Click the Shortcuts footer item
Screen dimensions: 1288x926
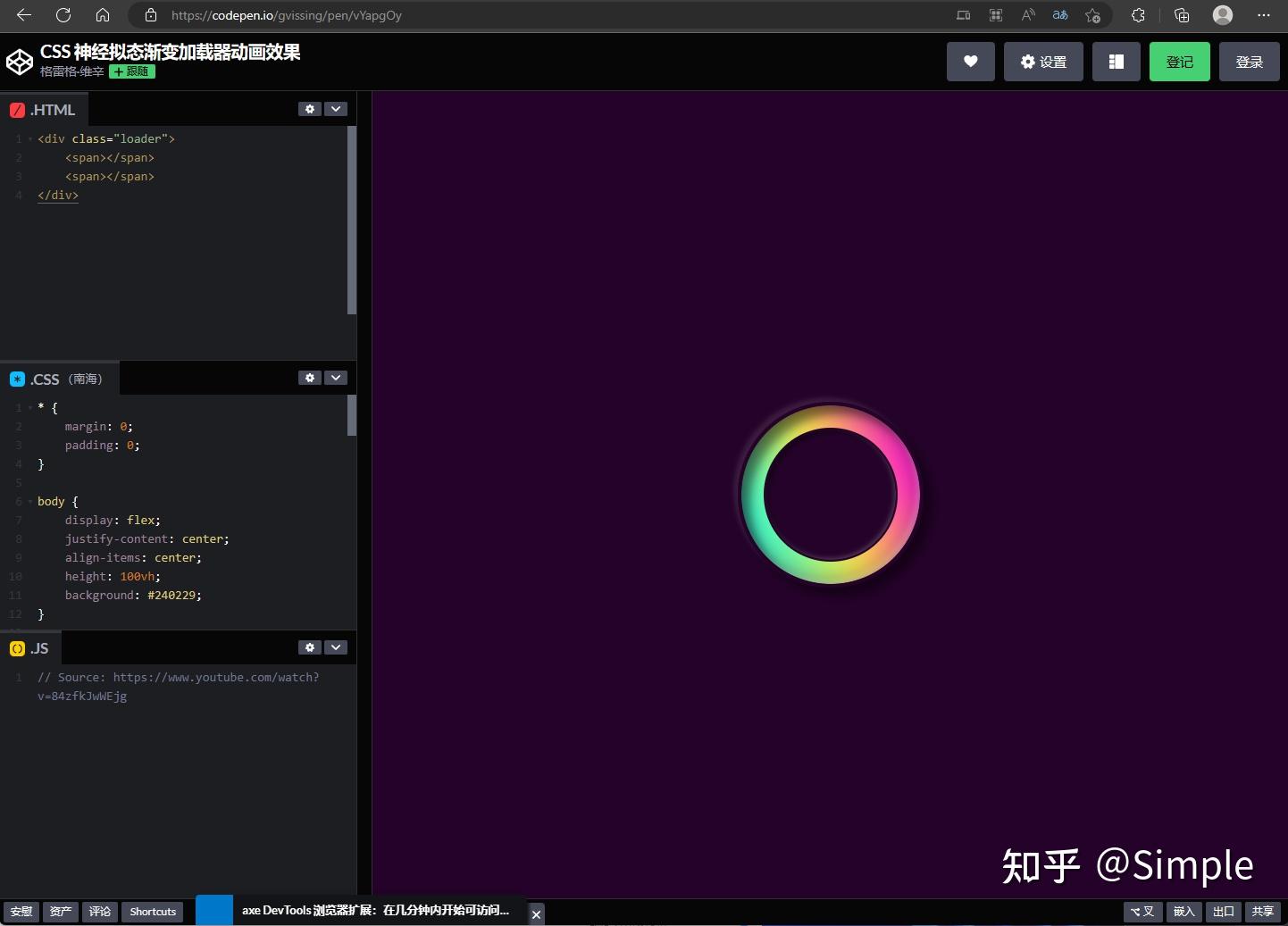(x=152, y=912)
